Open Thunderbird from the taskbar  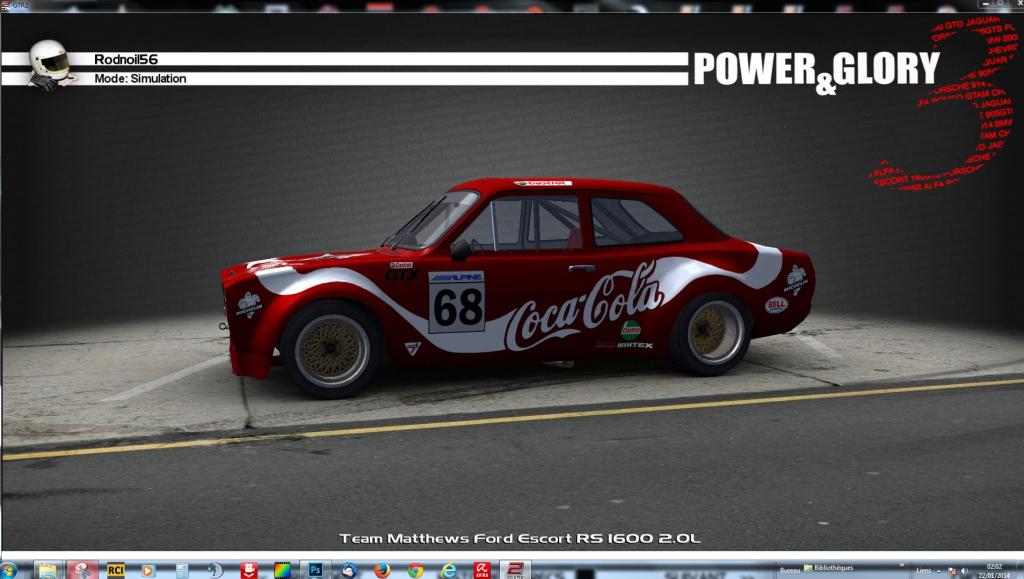point(349,570)
